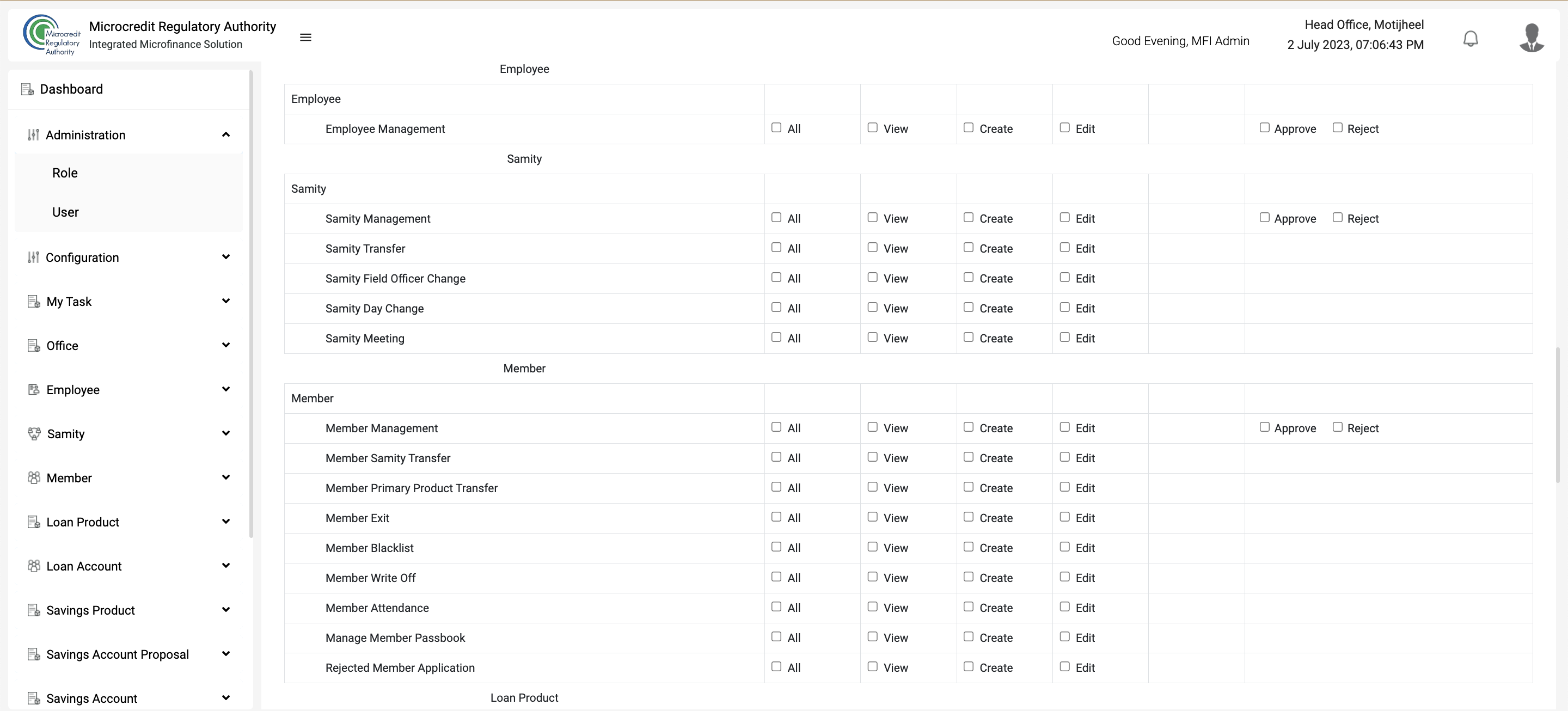Expand the Loan Product chevron

(226, 522)
